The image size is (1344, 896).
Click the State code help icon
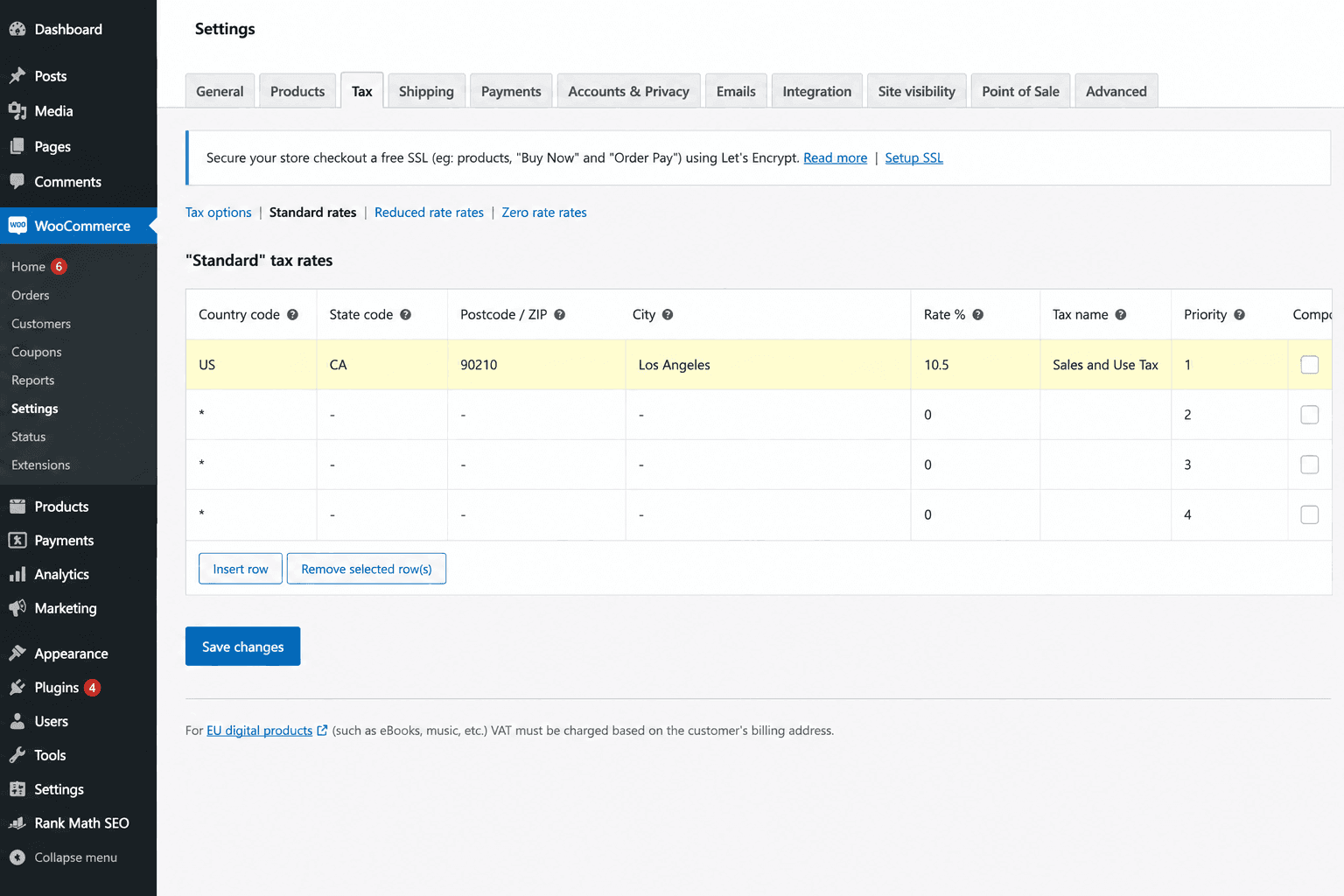[x=405, y=314]
